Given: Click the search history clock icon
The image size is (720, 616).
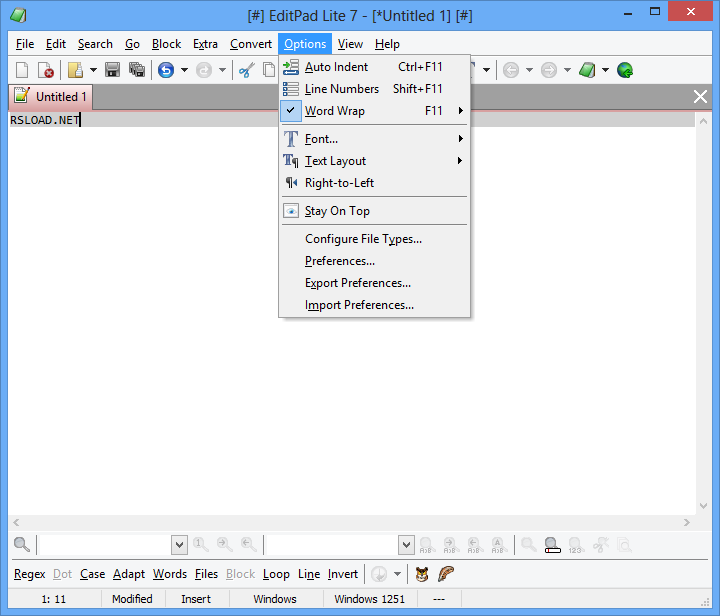Looking at the screenshot, I should [x=379, y=574].
